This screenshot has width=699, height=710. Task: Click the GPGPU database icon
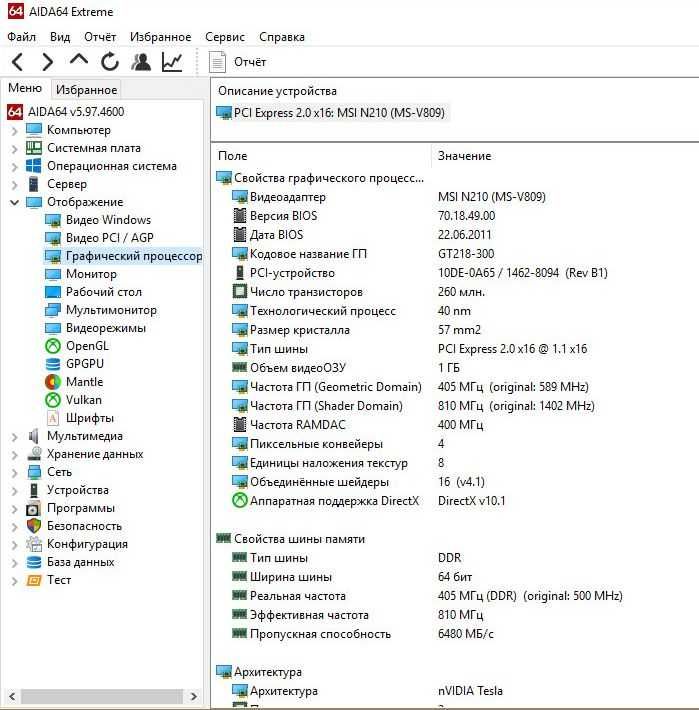coord(53,364)
